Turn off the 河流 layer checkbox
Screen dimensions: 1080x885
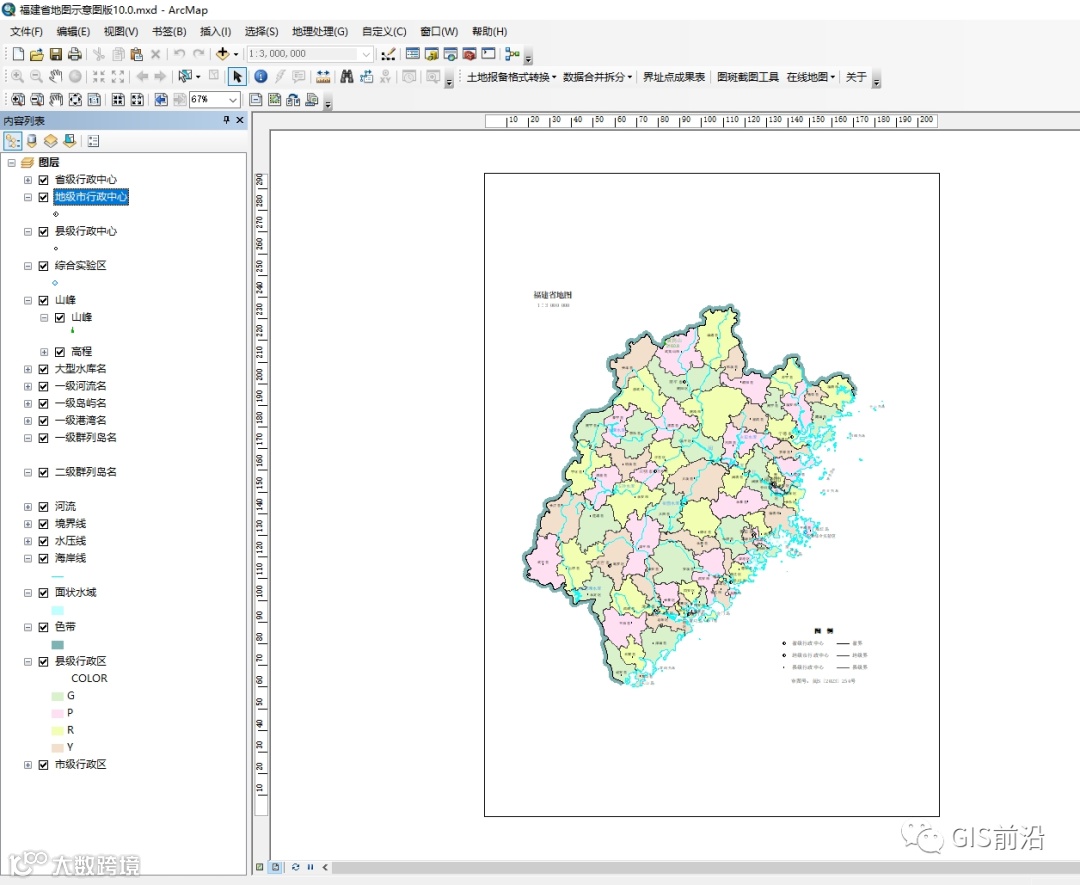tap(43, 507)
